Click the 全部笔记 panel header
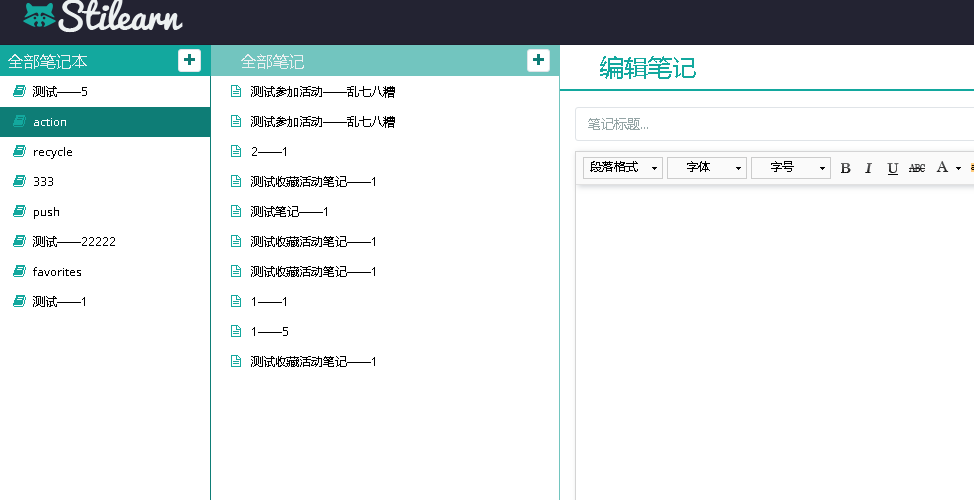 coord(272,61)
